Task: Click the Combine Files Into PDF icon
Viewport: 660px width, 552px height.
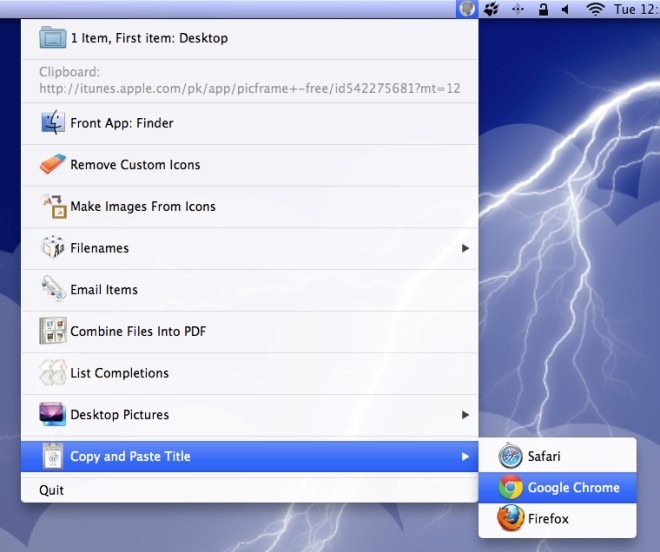Action: (x=53, y=331)
